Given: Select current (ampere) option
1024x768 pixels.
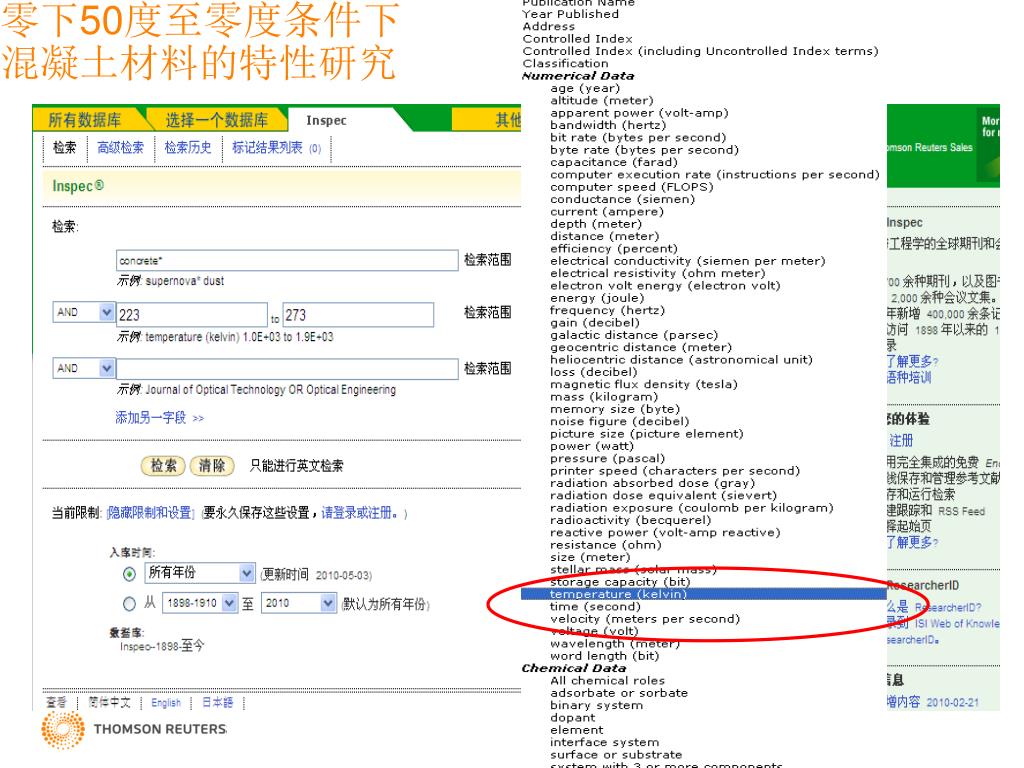Looking at the screenshot, I should (x=607, y=212).
